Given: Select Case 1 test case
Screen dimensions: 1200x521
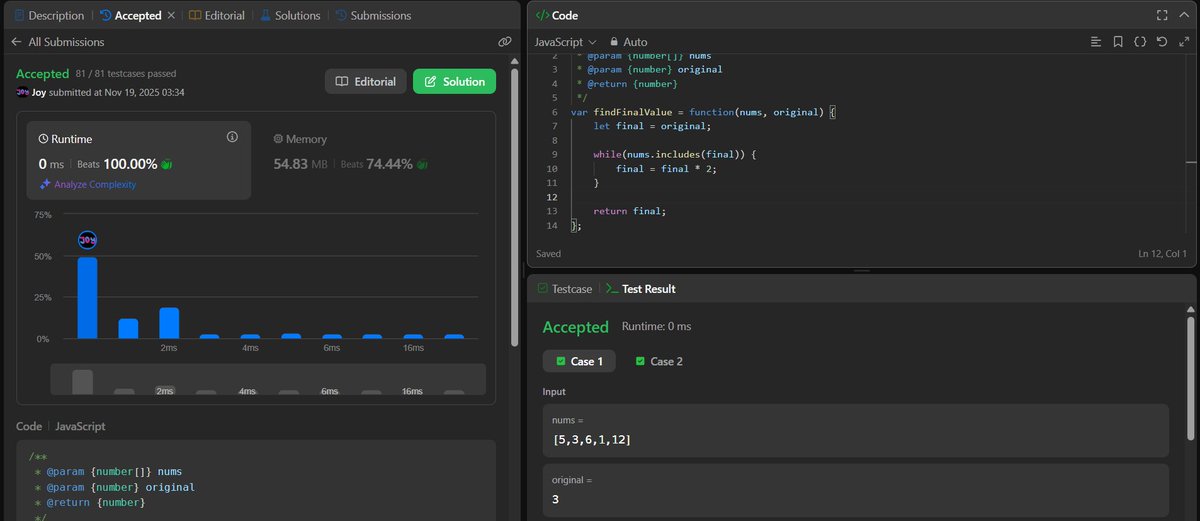Looking at the screenshot, I should 579,361.
